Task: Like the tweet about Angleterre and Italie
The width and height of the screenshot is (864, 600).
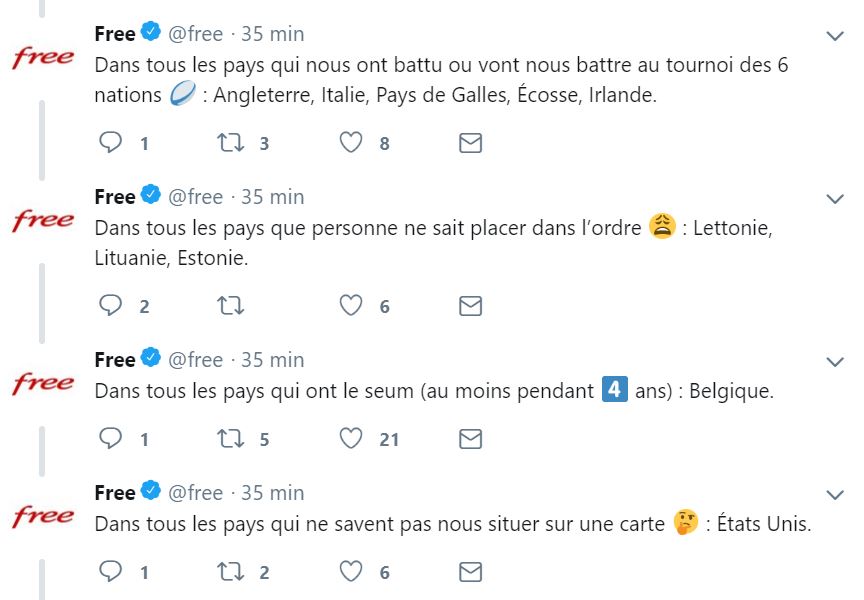Action: [x=350, y=143]
